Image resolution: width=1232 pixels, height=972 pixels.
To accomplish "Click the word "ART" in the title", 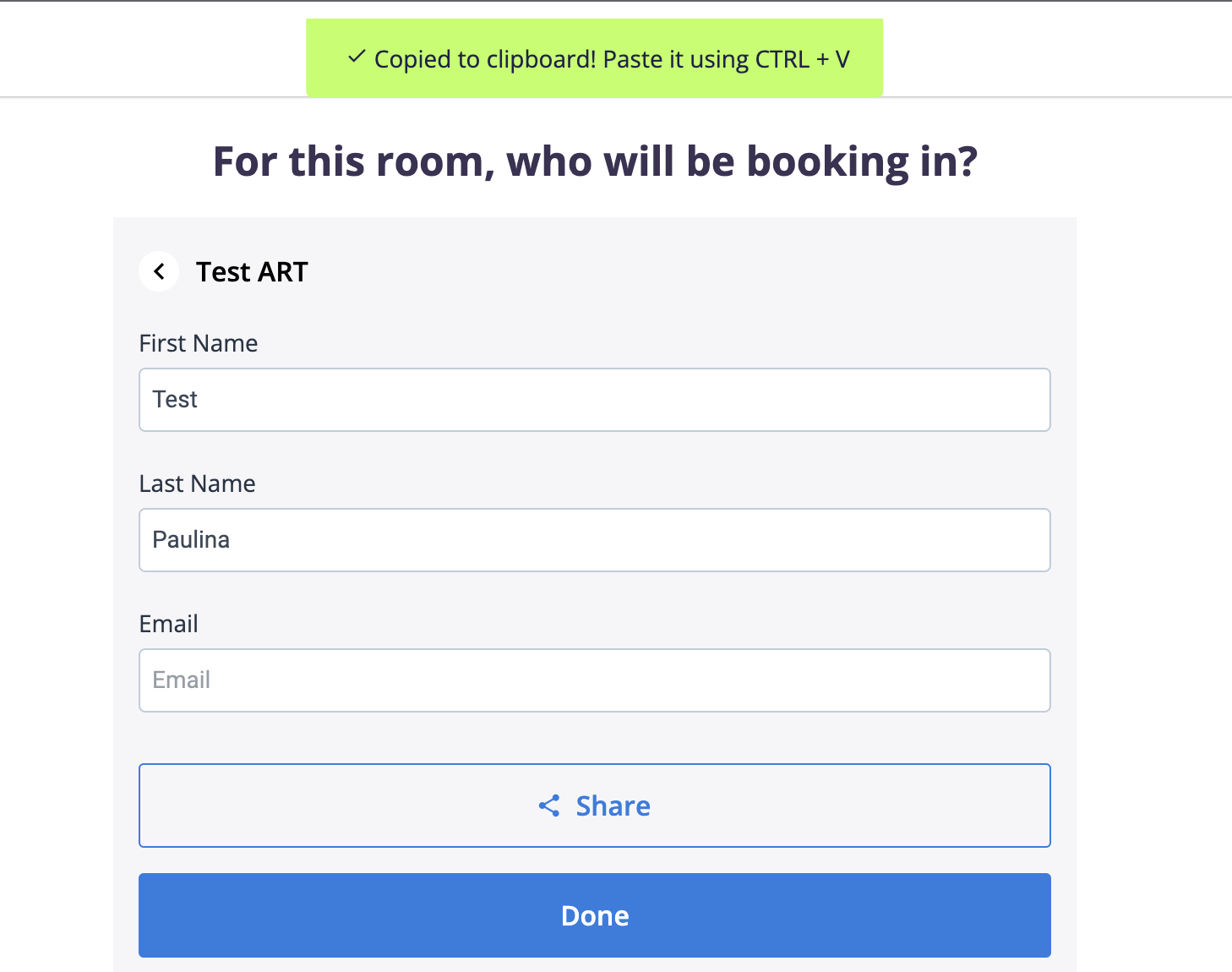I will pyautogui.click(x=283, y=272).
